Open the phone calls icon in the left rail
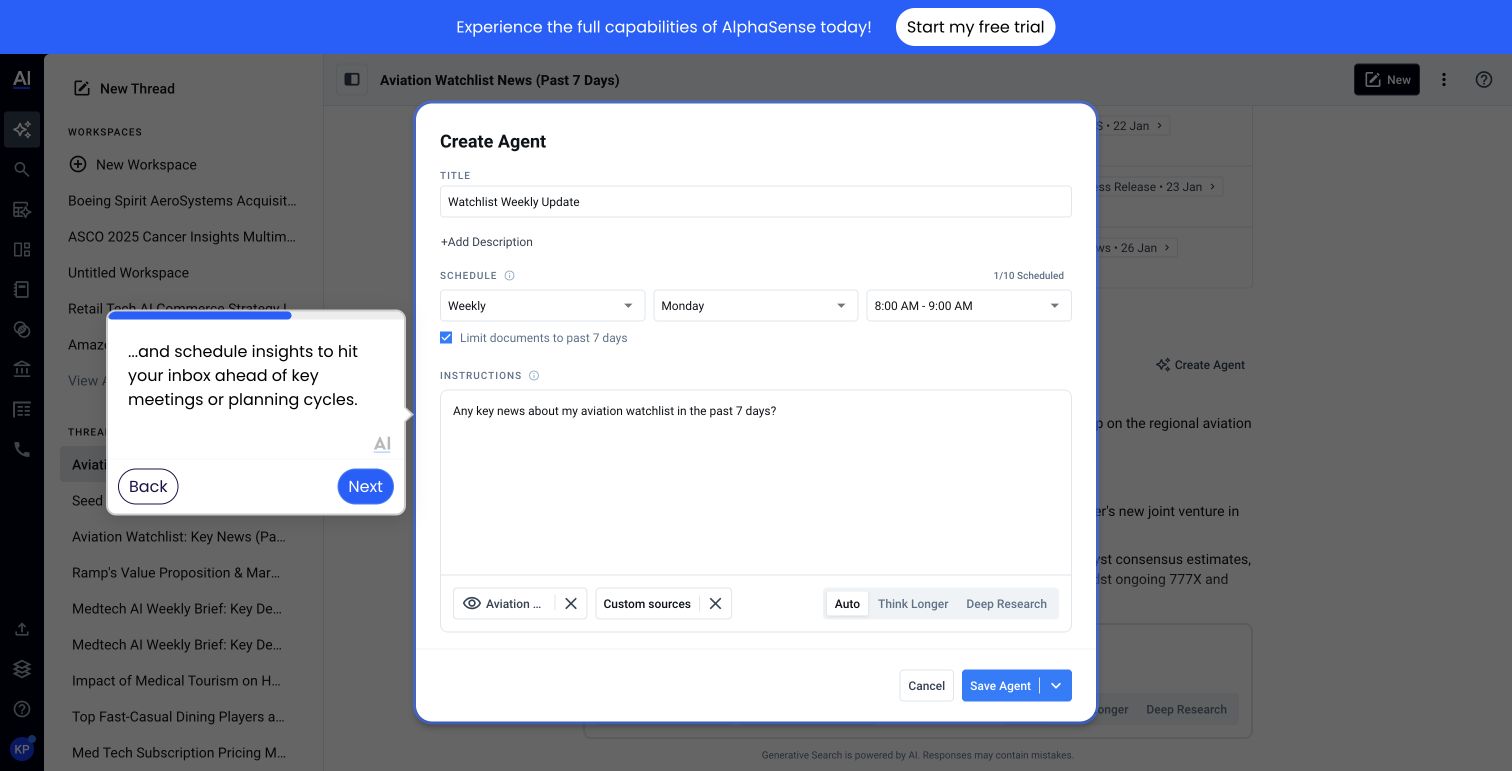Screen dimensions: 1512x771 point(22,449)
